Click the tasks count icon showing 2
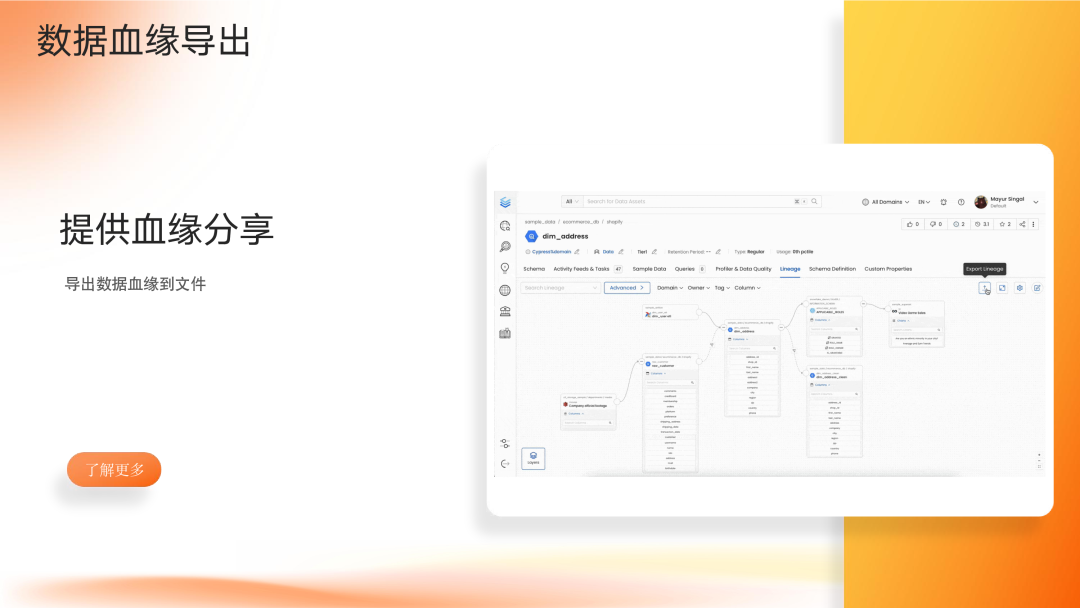1080x608 pixels. pos(958,224)
